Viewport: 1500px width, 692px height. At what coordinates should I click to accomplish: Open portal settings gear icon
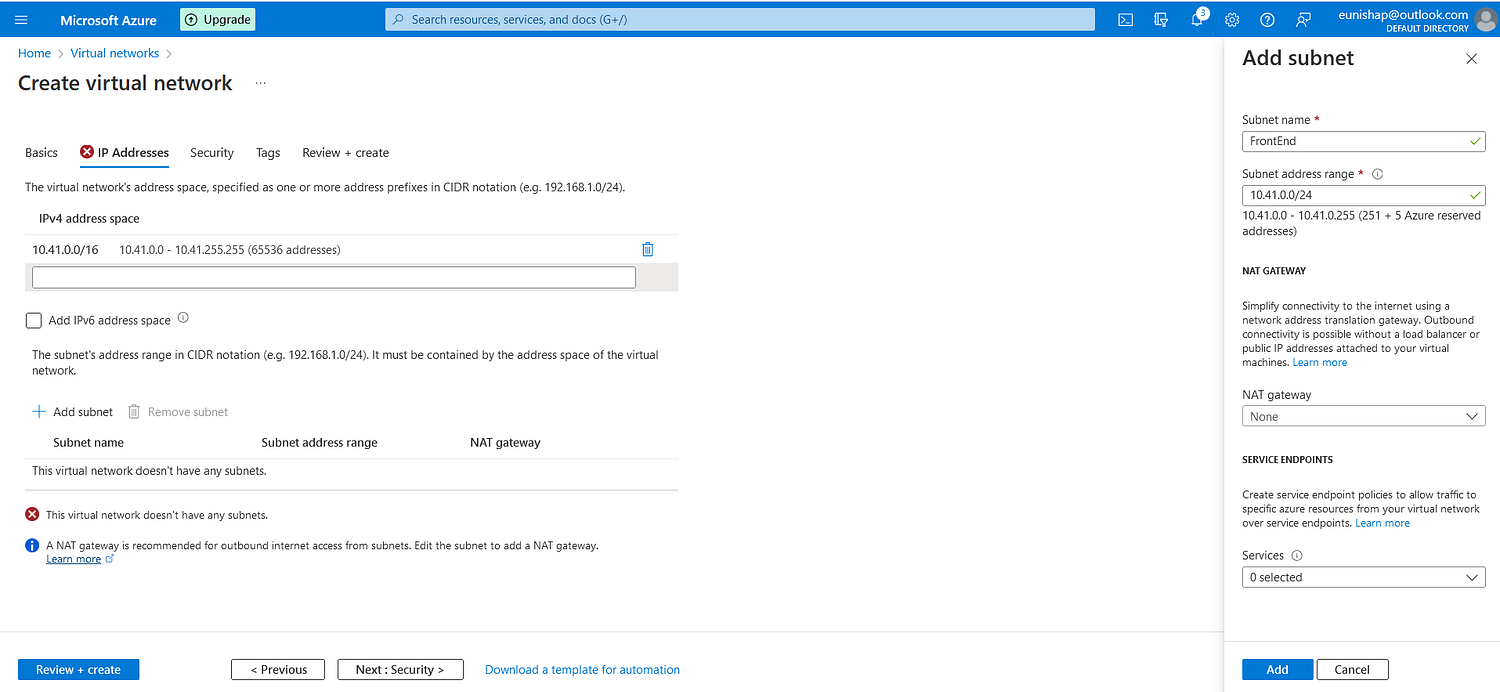(1232, 20)
